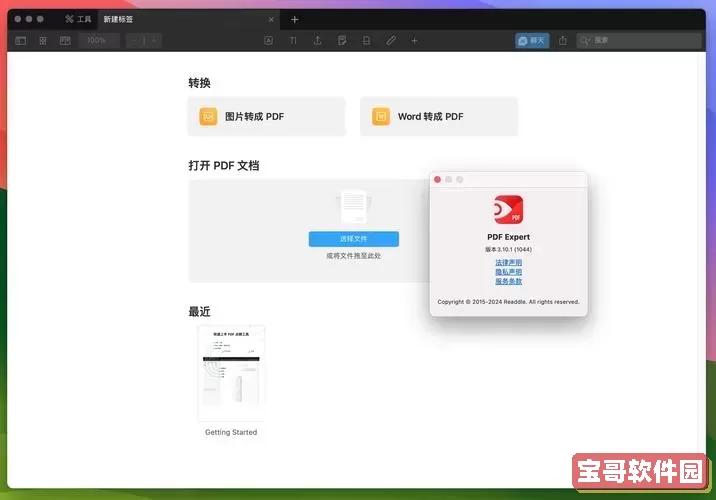Click the Getting Started file name
The image size is (716, 500).
231,432
